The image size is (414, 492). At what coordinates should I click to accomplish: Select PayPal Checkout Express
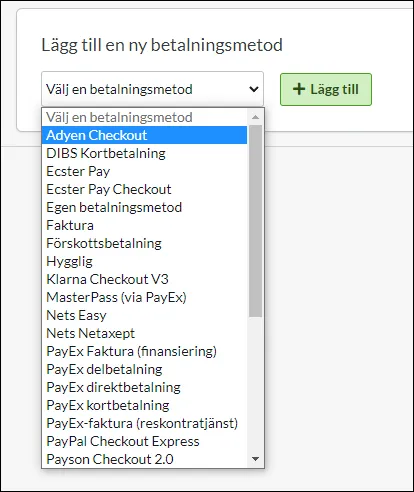(x=144, y=441)
